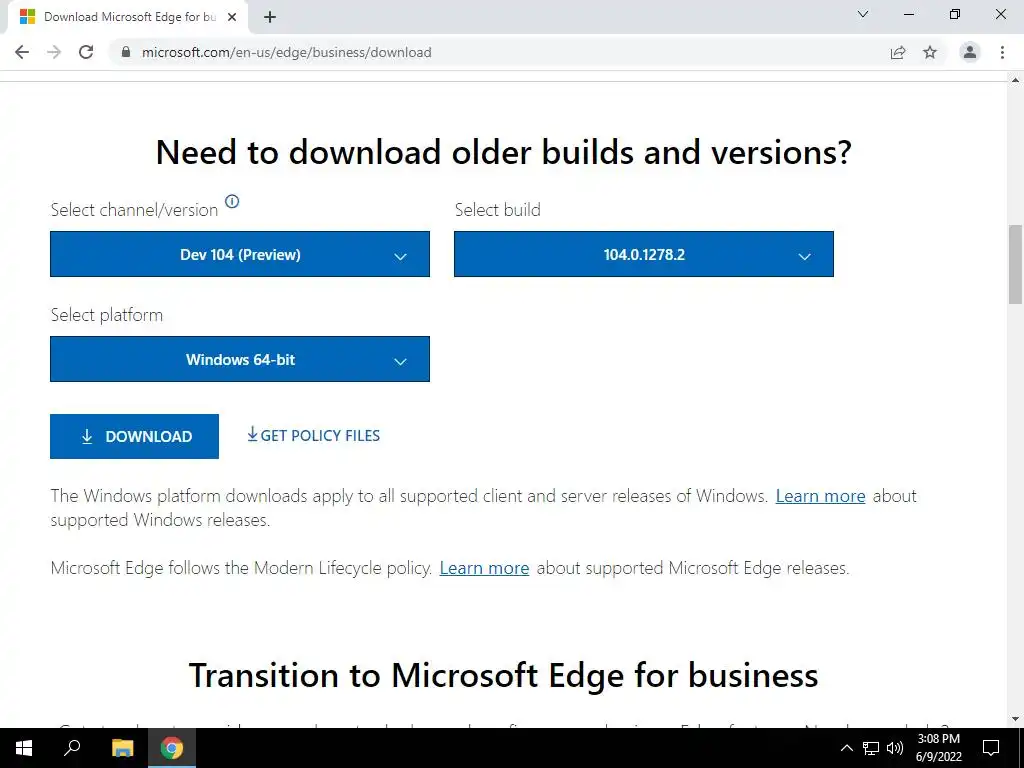
Task: Open Windows taskbar search
Action: [72, 748]
